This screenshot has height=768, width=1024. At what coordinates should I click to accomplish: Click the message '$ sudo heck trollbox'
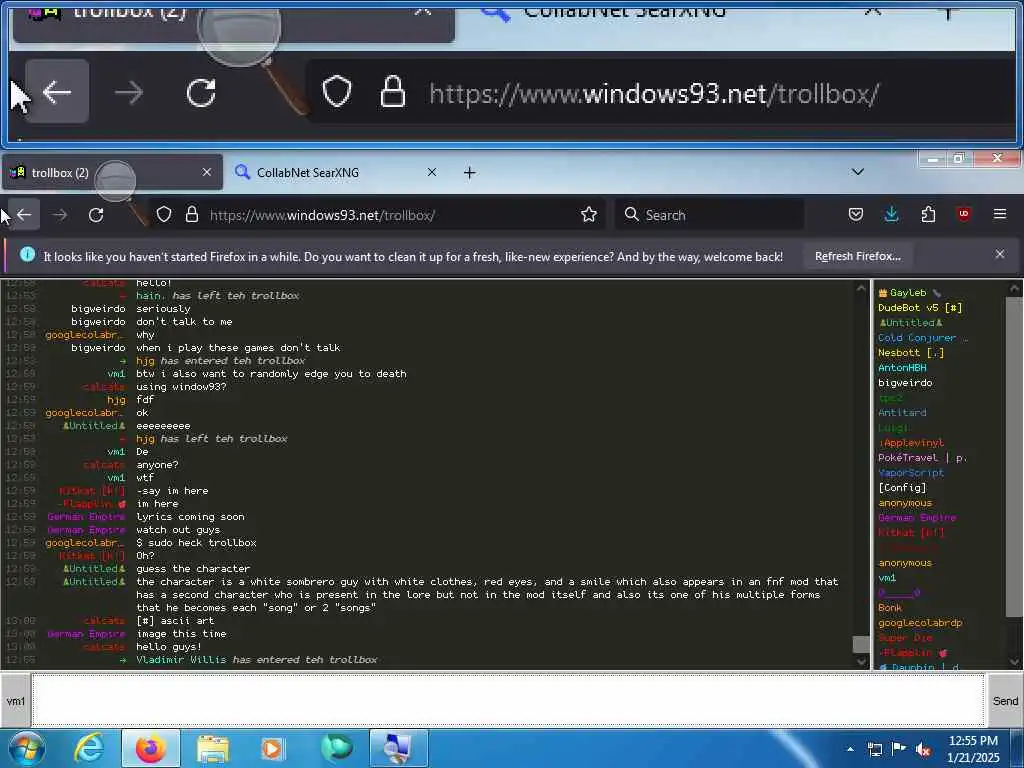(196, 543)
